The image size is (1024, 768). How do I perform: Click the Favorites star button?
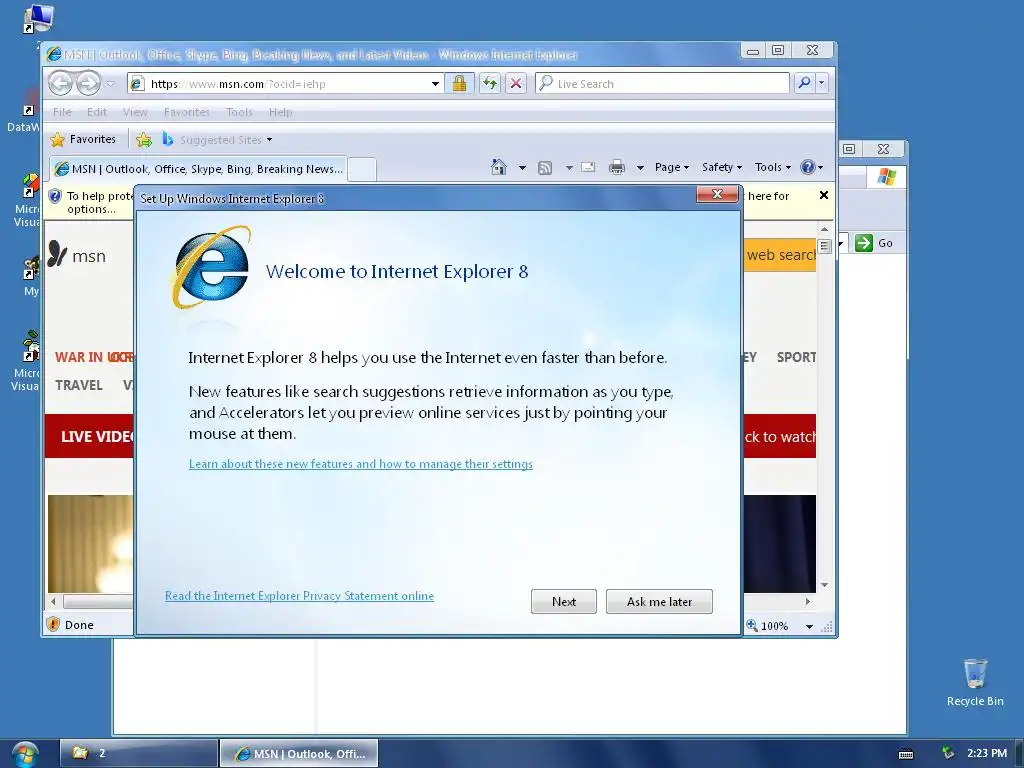(83, 139)
